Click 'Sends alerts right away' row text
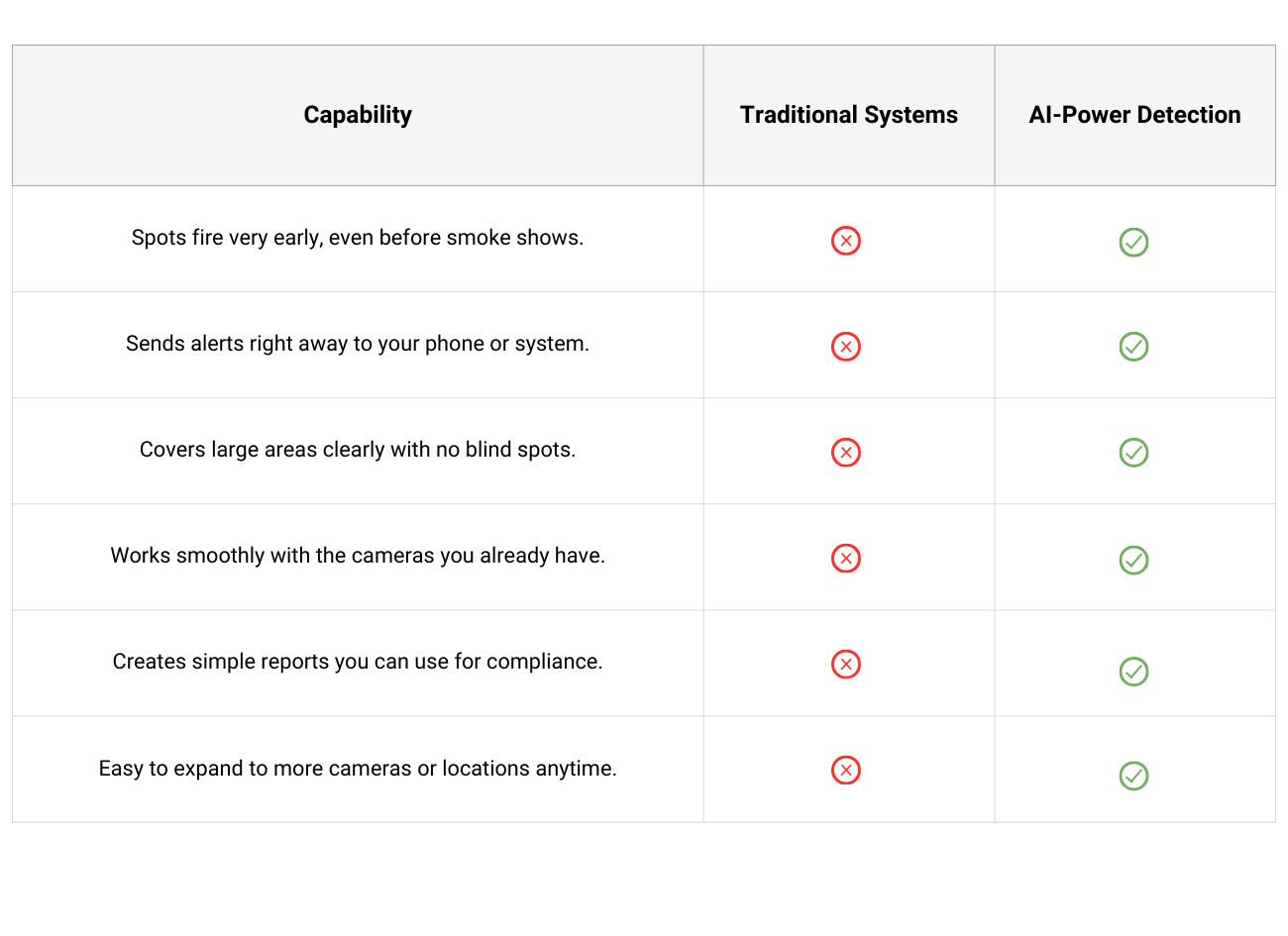The height and width of the screenshot is (936, 1288). pyautogui.click(x=358, y=344)
